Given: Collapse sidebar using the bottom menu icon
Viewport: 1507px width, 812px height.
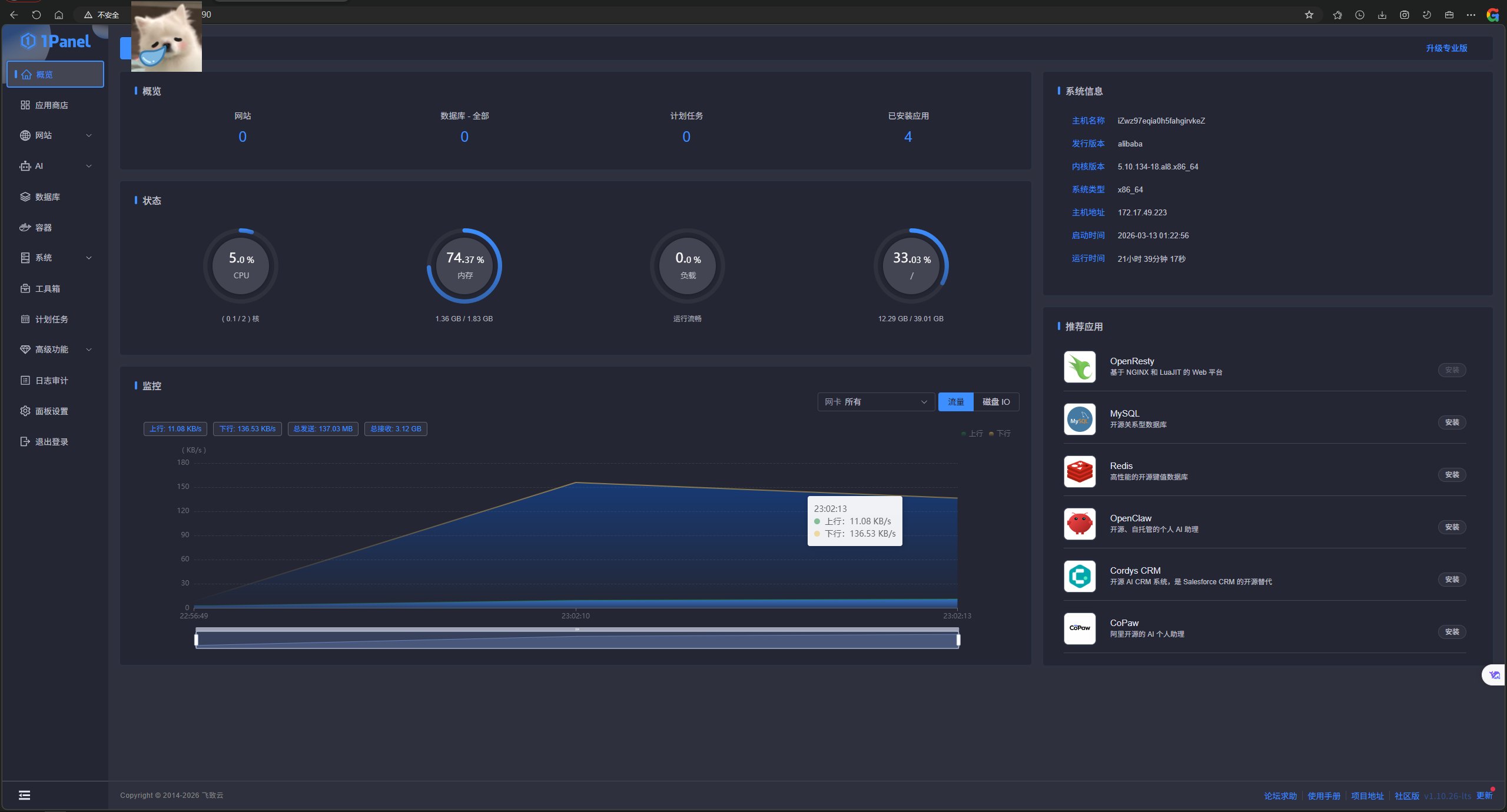Looking at the screenshot, I should pyautogui.click(x=24, y=795).
